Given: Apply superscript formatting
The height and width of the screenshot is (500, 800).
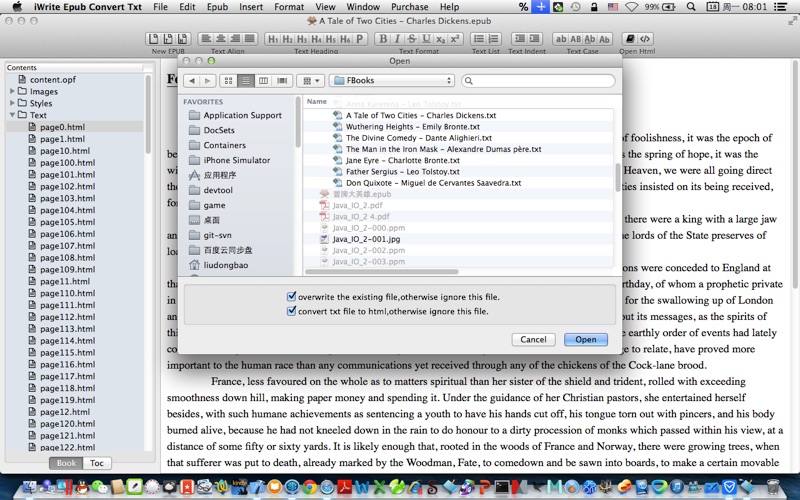Looking at the screenshot, I should click(x=455, y=39).
